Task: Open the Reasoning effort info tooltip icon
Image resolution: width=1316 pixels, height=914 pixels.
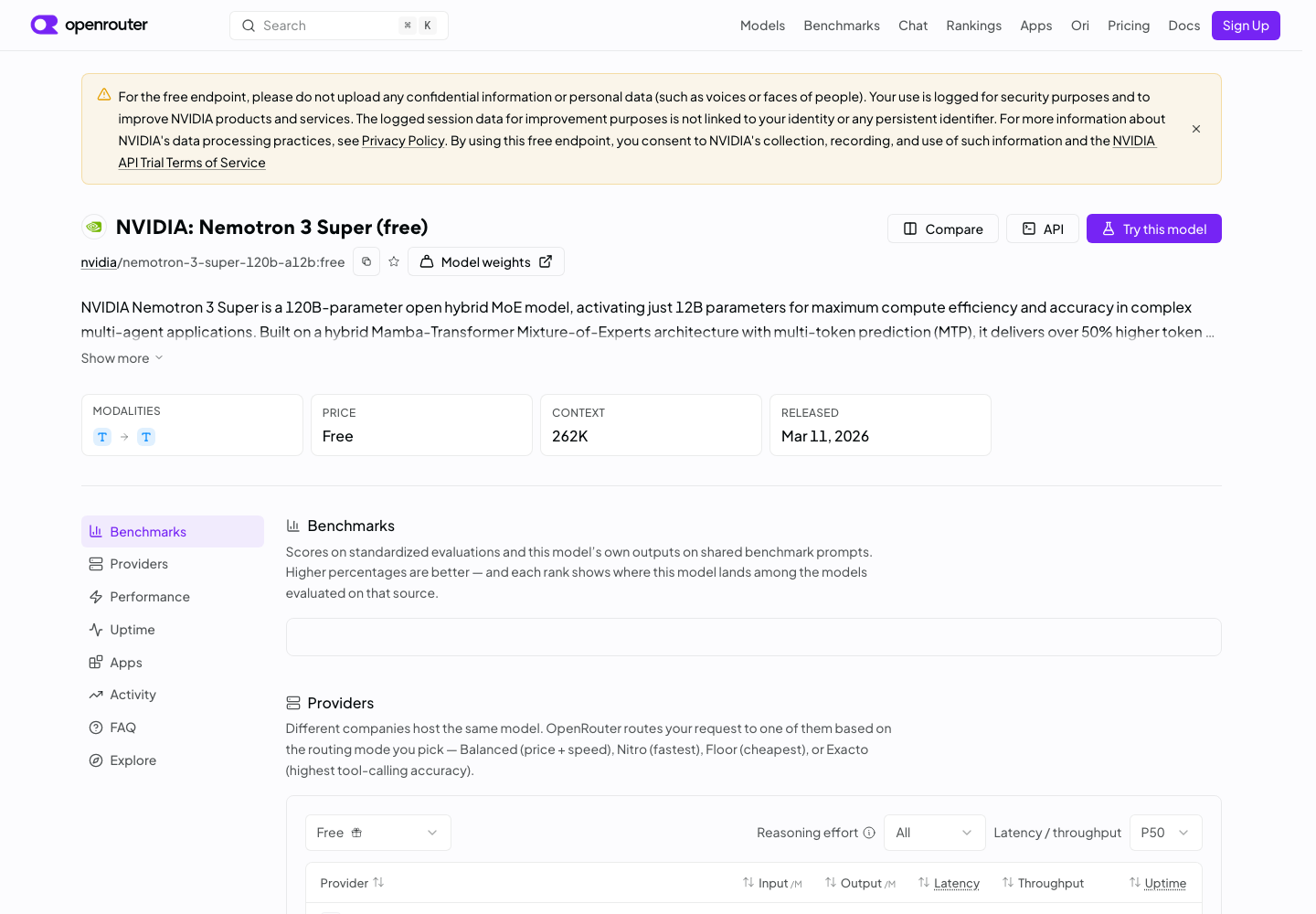Action: pyautogui.click(x=869, y=833)
